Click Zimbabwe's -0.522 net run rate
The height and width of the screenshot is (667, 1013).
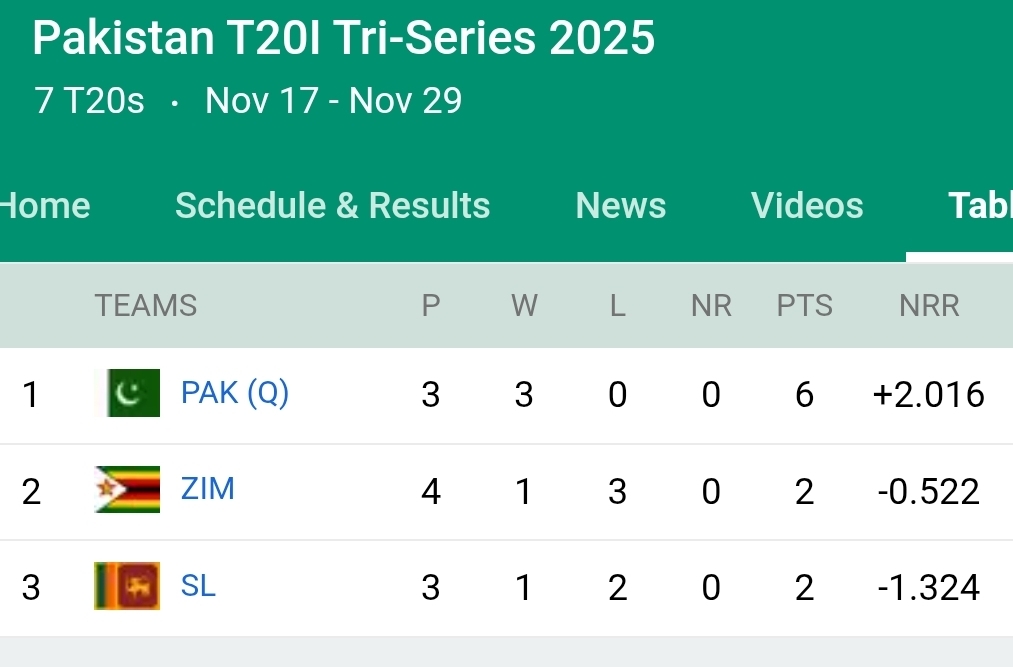point(929,491)
